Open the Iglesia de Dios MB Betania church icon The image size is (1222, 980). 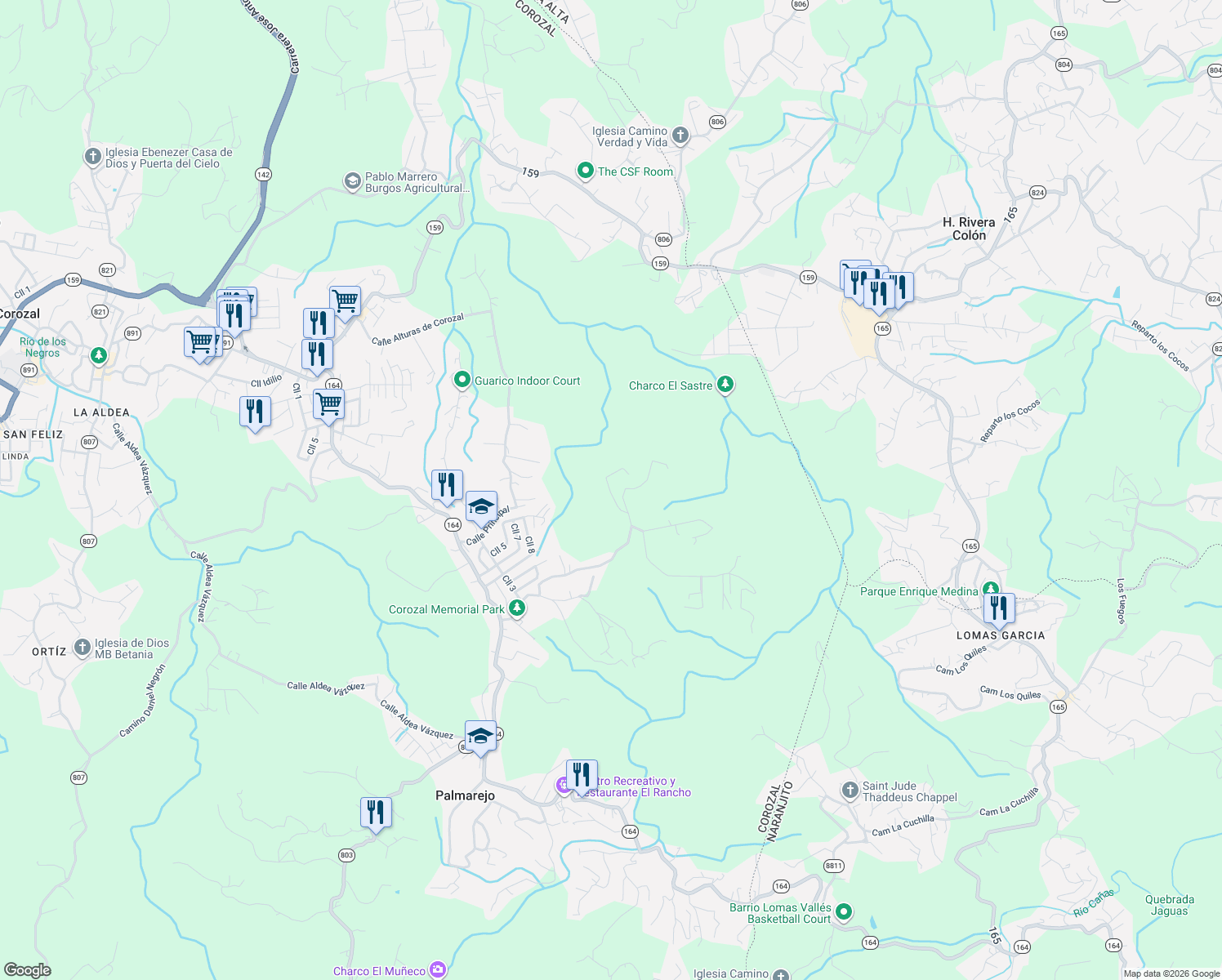pyautogui.click(x=82, y=648)
